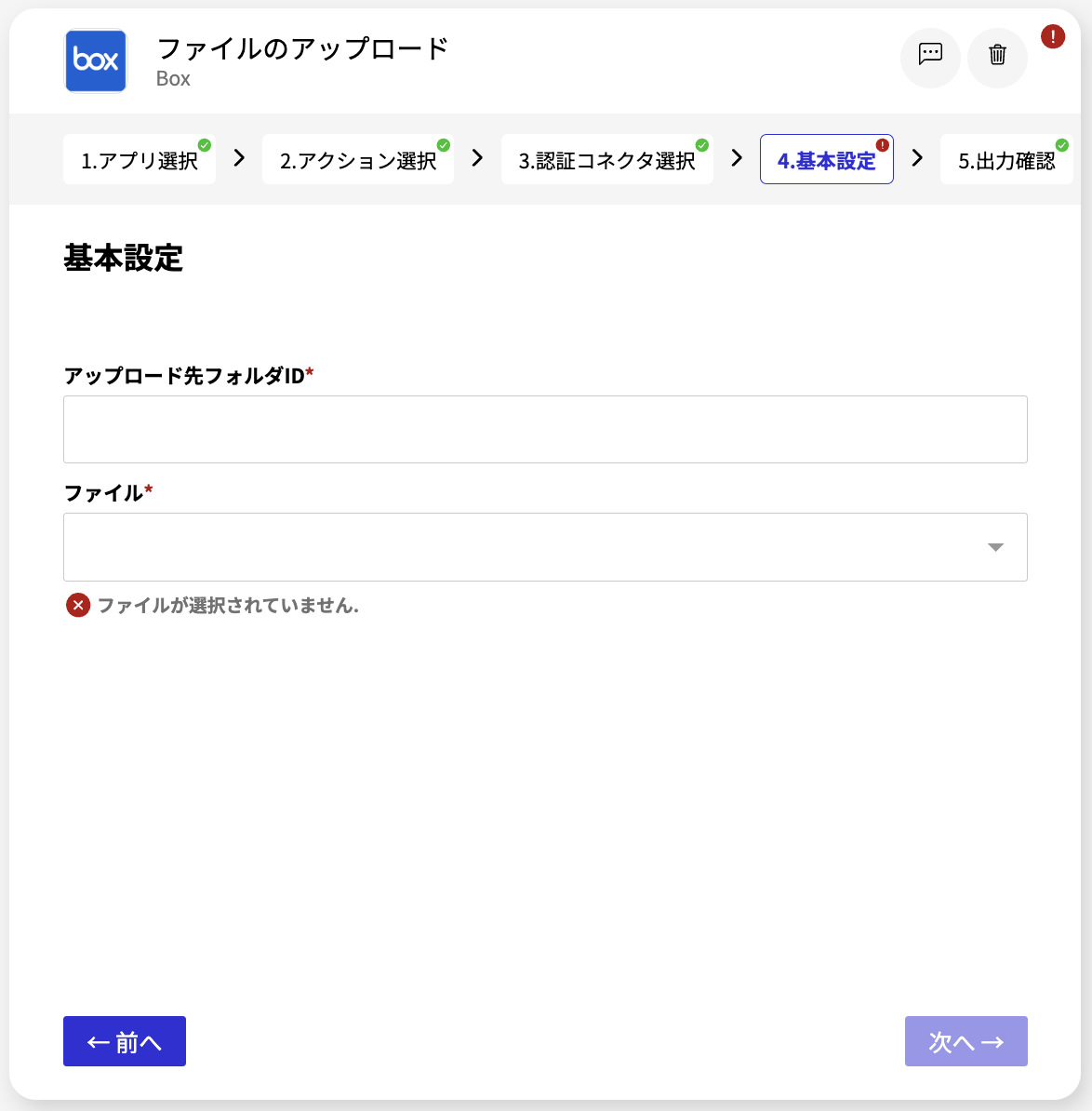This screenshot has height=1111, width=1092.
Task: Go to step 2.アクション選択
Action: (357, 159)
